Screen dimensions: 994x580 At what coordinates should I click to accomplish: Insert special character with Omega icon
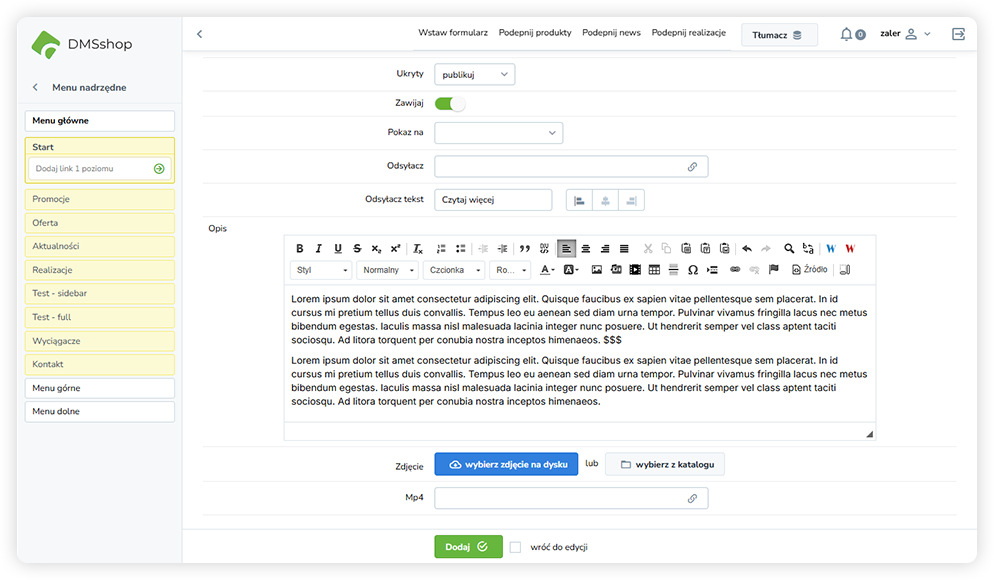(x=693, y=270)
